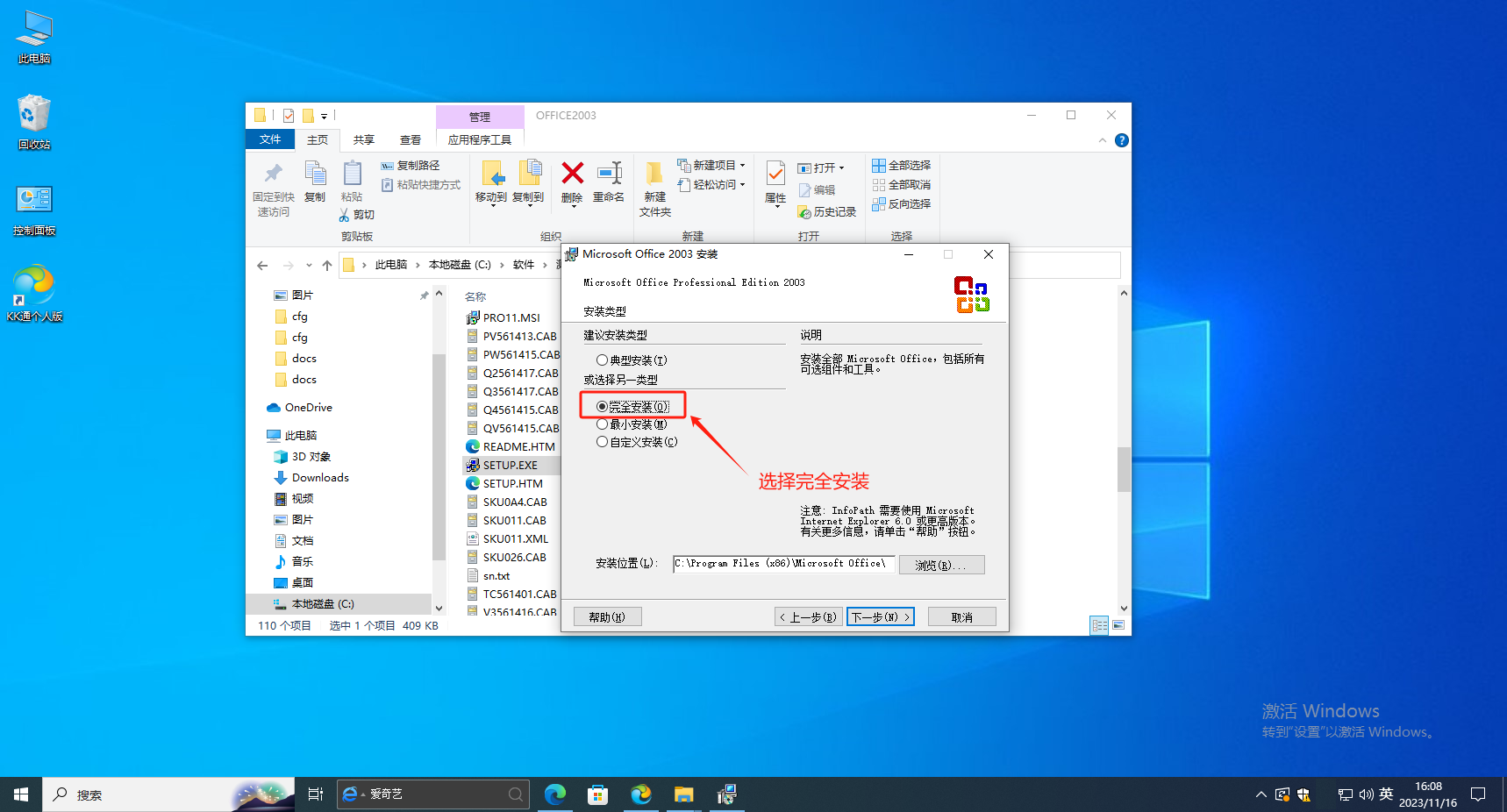Click the Manage (管理) contextual tab
Screen dimensions: 1507x812
coord(480,117)
